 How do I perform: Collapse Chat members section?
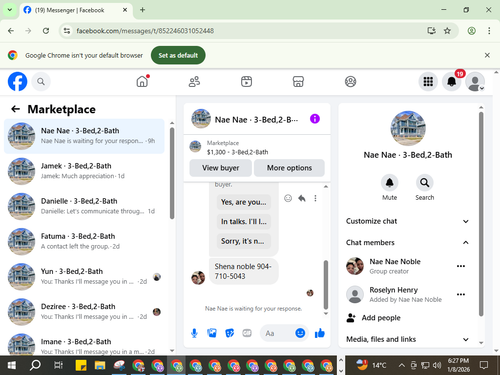click(408, 242)
